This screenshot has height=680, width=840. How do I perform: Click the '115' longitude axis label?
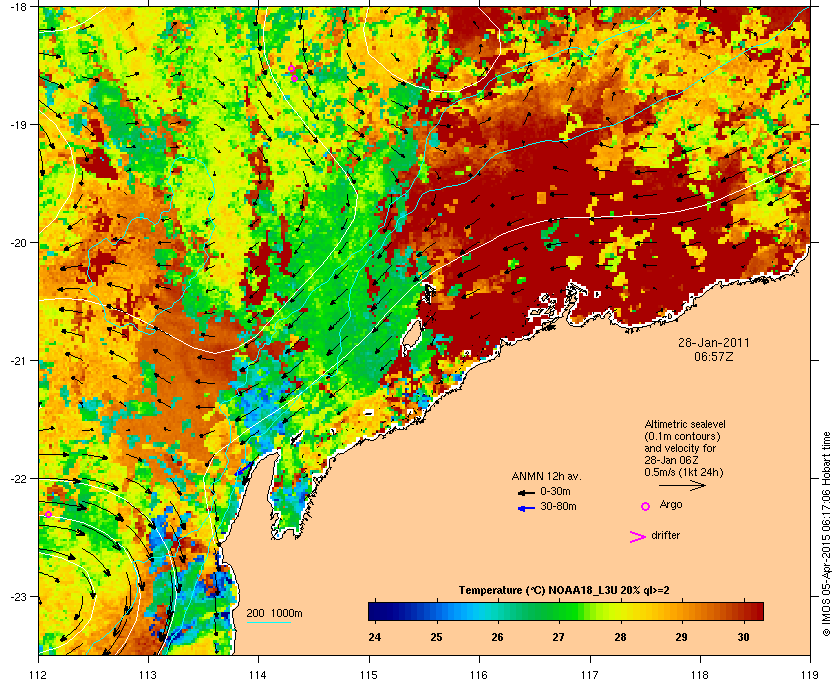point(369,675)
